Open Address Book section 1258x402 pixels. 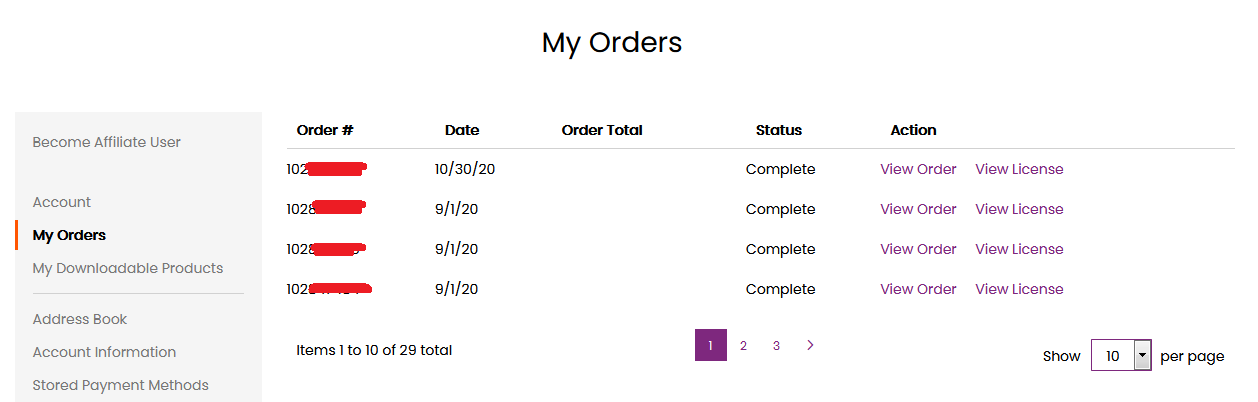pos(80,319)
